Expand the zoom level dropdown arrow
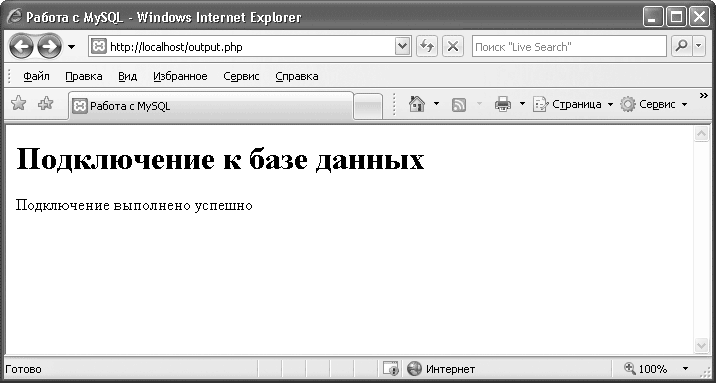This screenshot has width=716, height=383. click(x=685, y=368)
